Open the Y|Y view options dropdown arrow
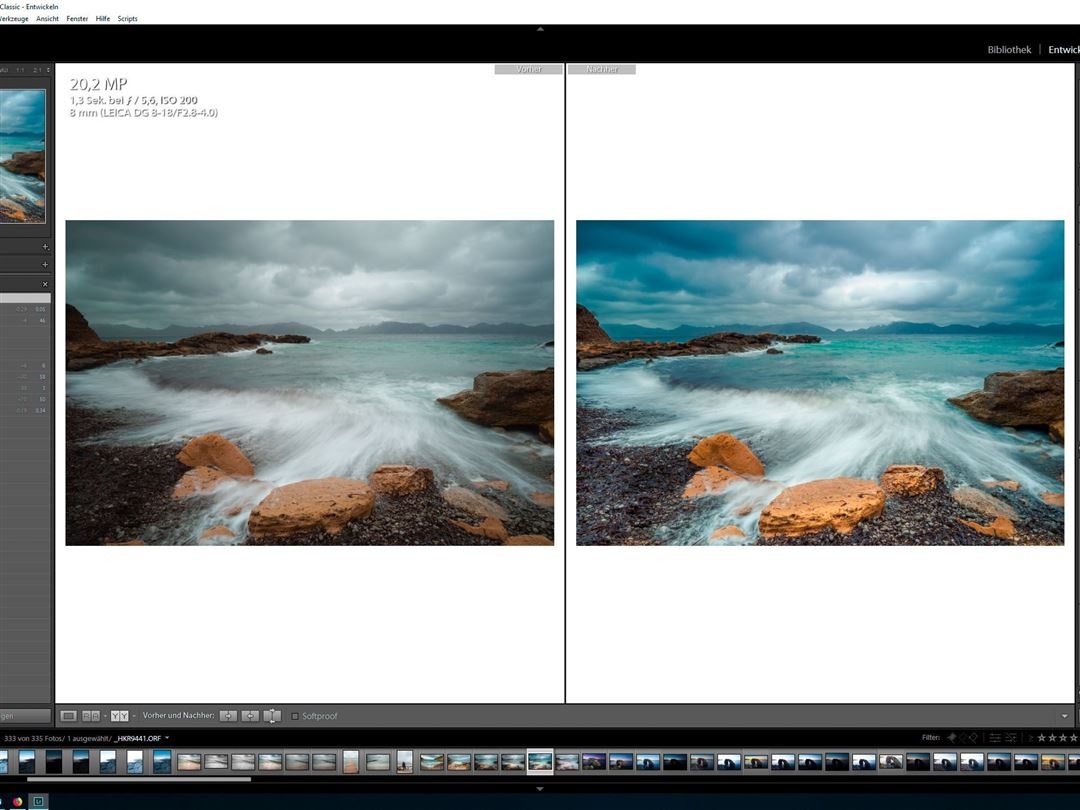This screenshot has width=1080, height=810. 133,716
